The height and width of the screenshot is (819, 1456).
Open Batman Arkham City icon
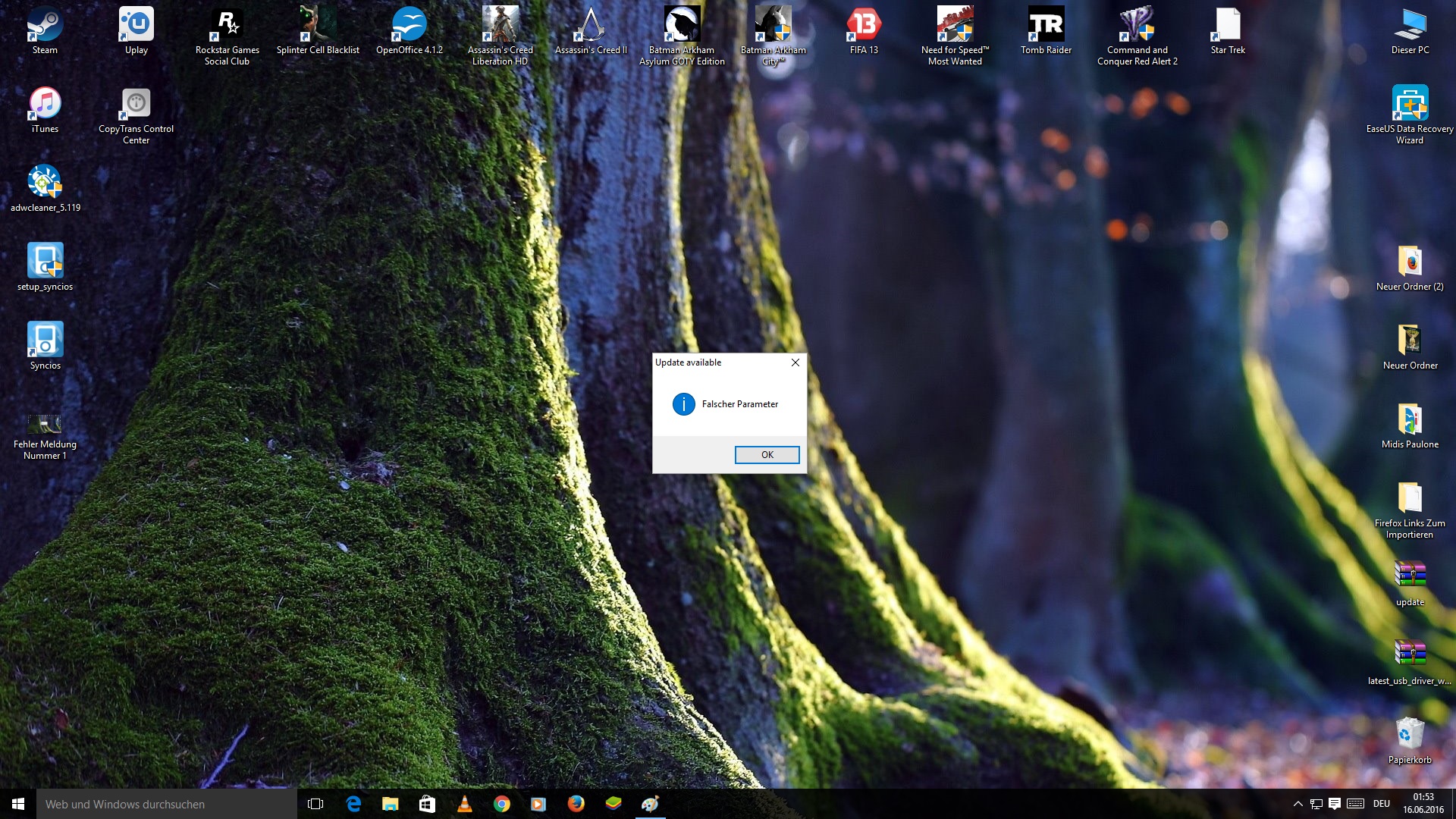(x=772, y=24)
